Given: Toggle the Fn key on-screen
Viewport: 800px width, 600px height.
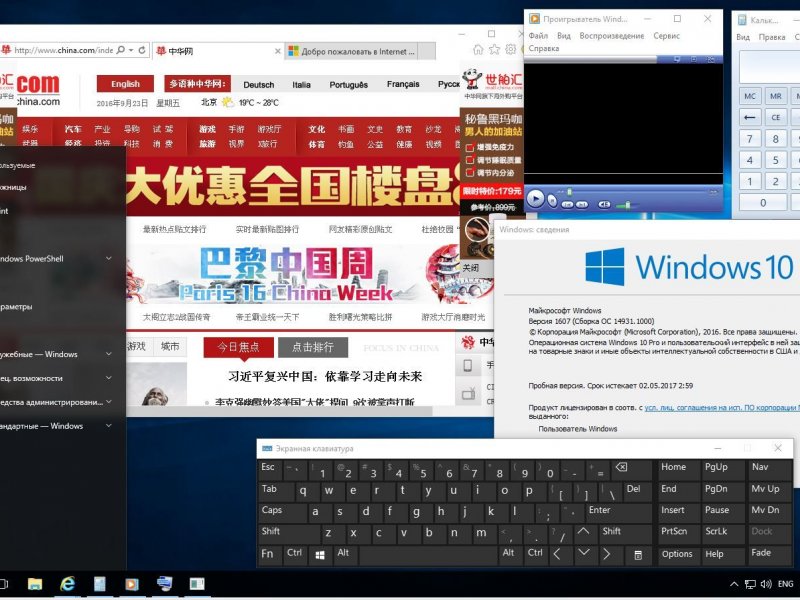Looking at the screenshot, I should pyautogui.click(x=270, y=555).
